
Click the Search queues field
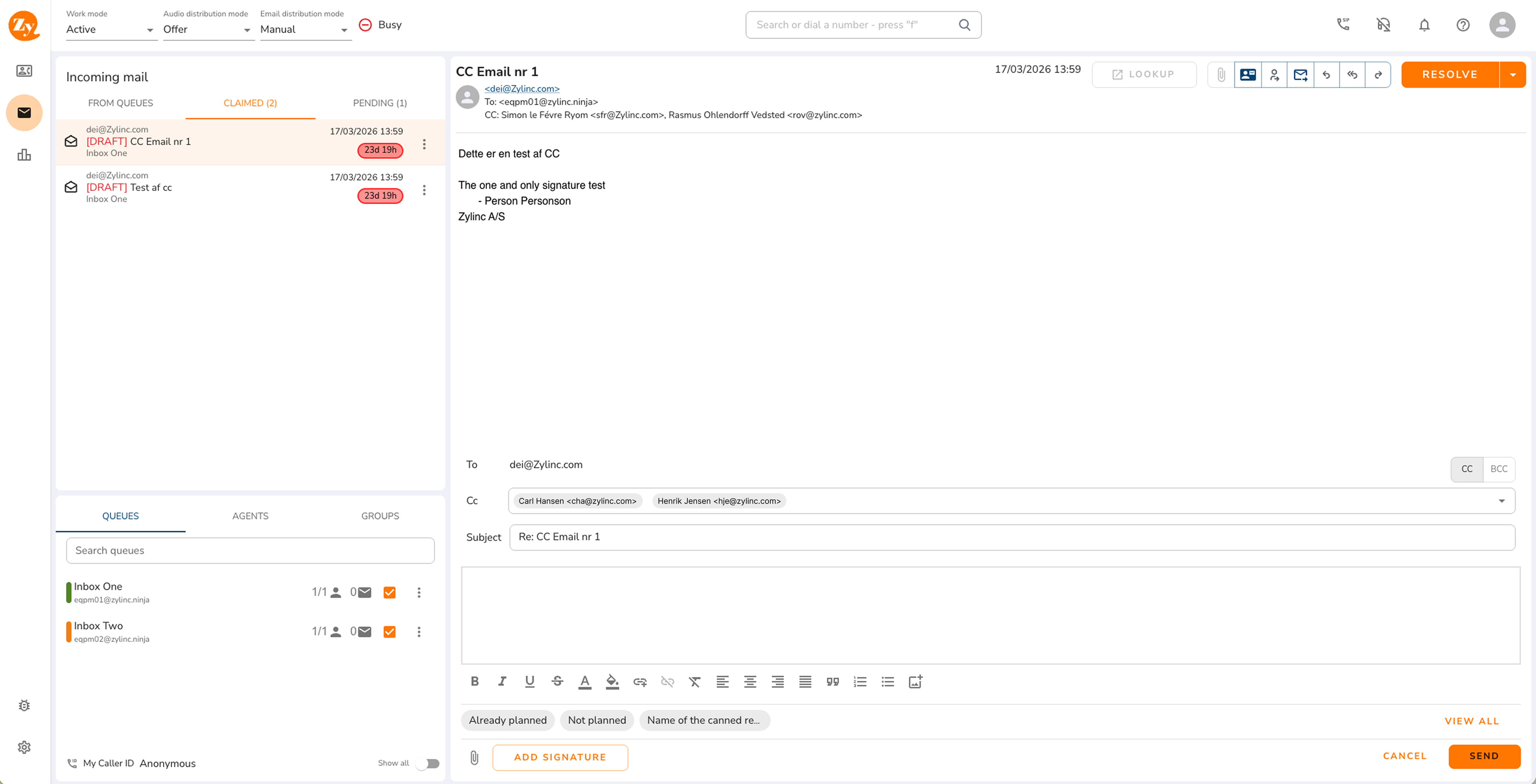click(250, 550)
